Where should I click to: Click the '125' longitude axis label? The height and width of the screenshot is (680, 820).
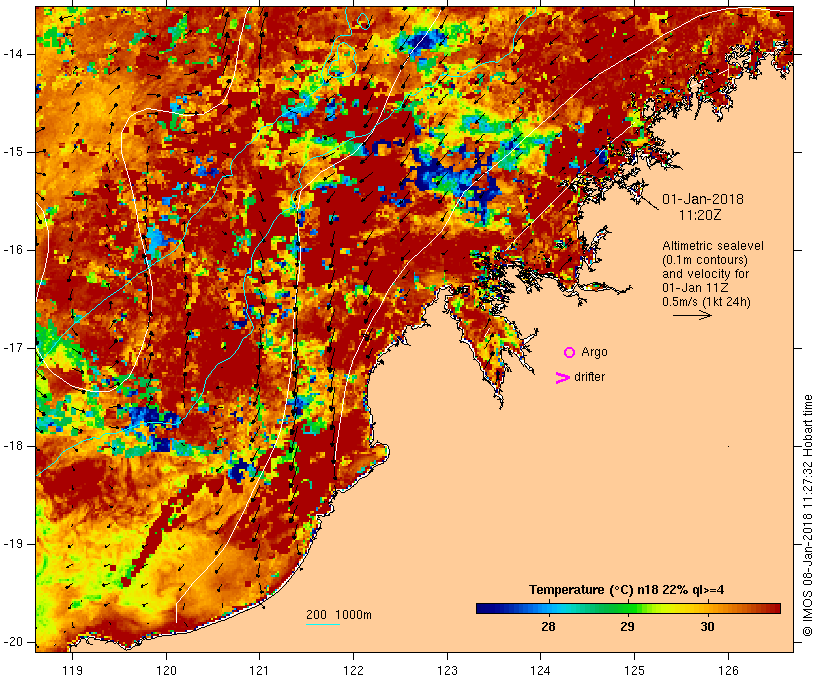tap(635, 671)
